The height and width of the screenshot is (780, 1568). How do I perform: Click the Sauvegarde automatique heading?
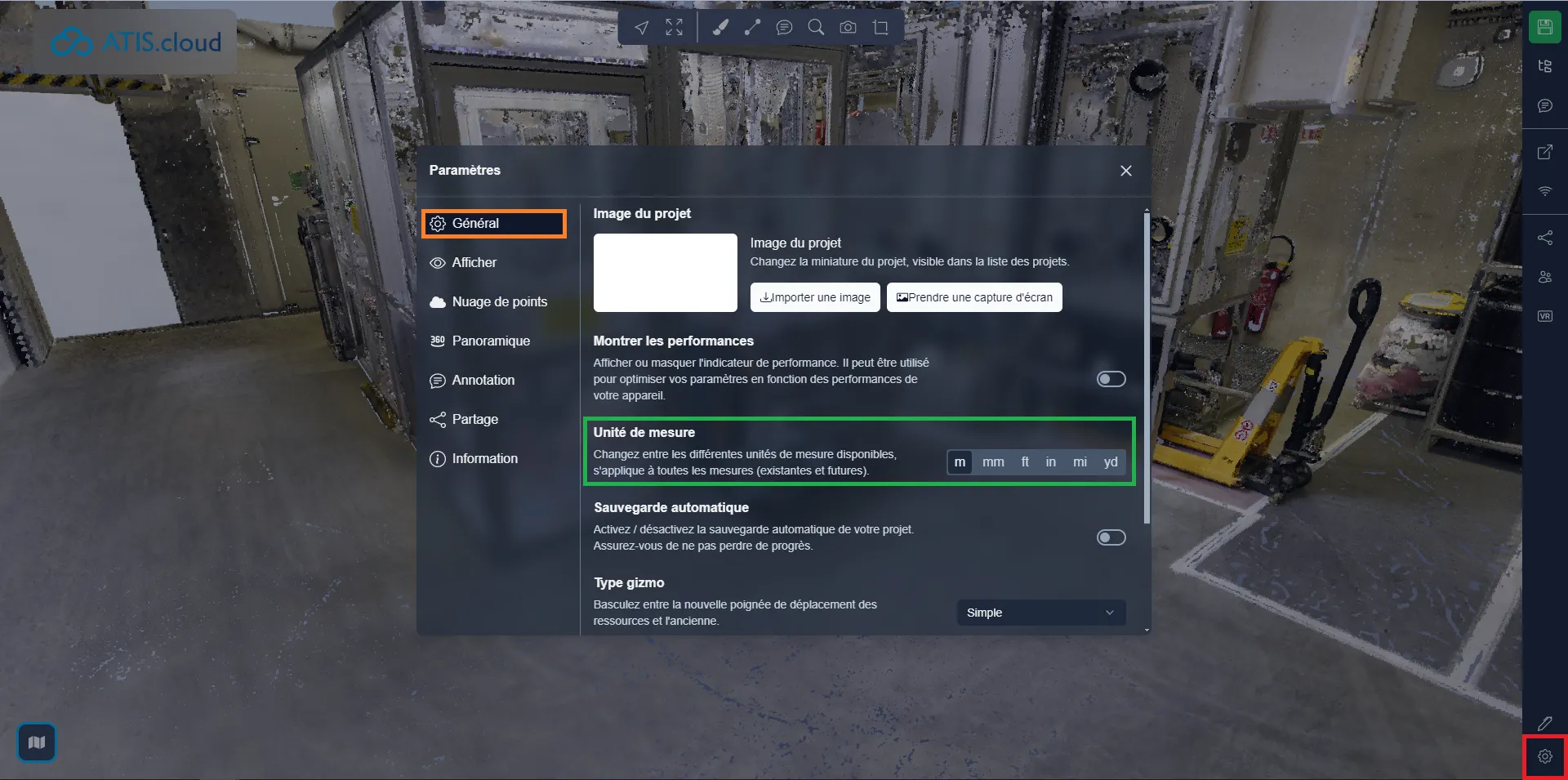671,507
